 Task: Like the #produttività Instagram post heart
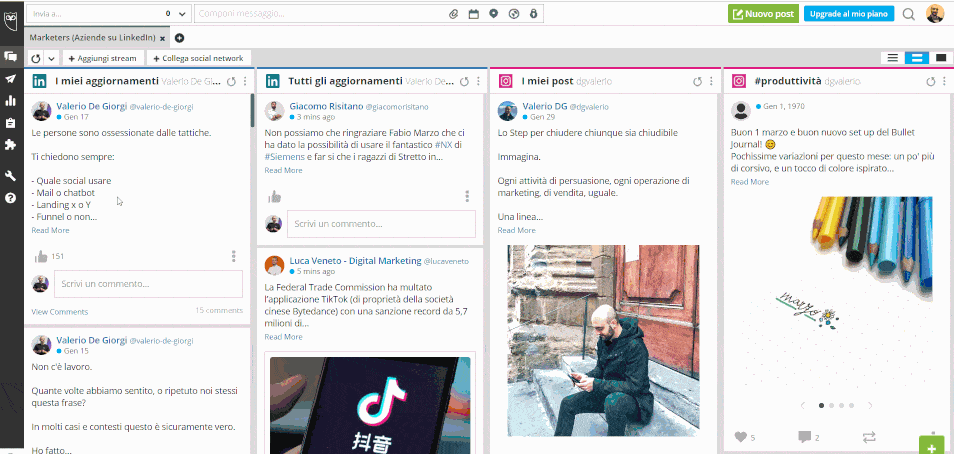[x=740, y=437]
